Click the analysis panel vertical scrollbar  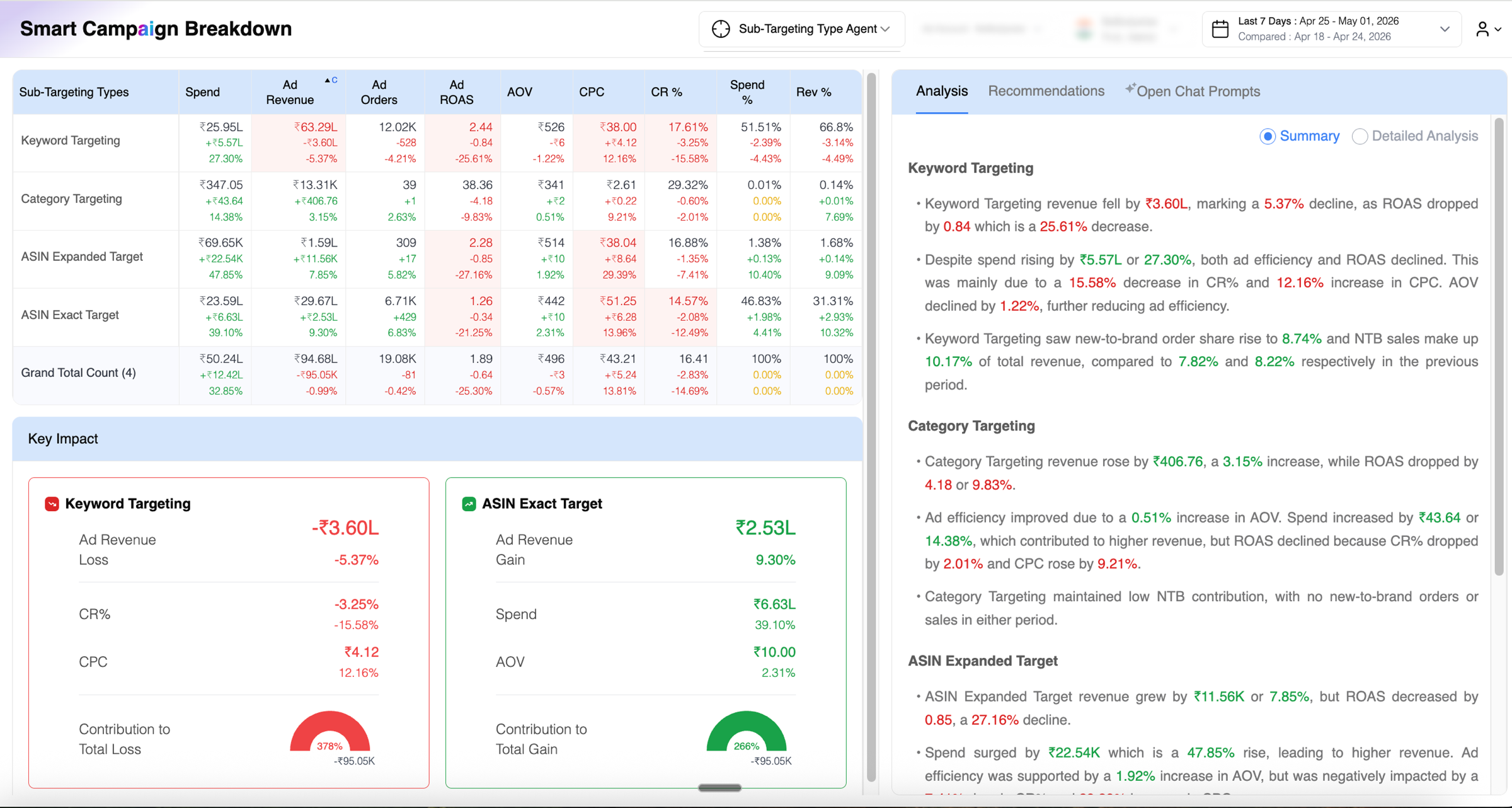point(1499,346)
